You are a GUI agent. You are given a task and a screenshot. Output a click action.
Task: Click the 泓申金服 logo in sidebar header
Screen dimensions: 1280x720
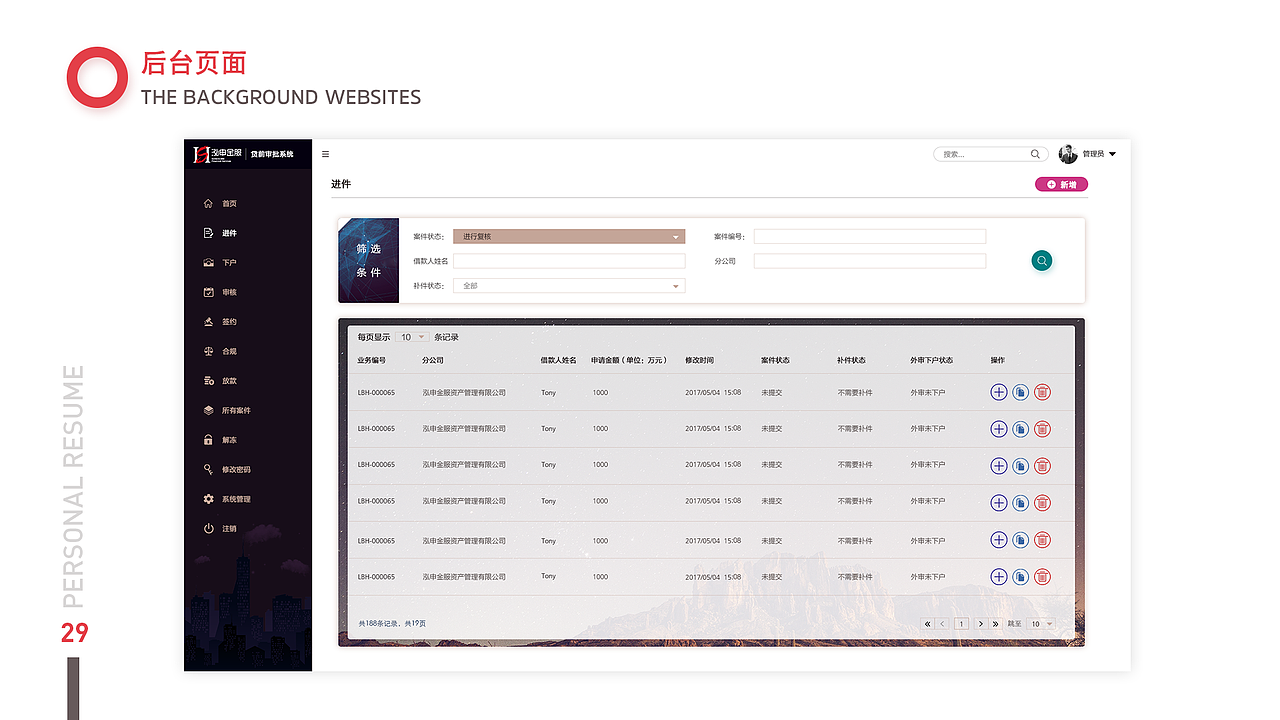(x=217, y=154)
